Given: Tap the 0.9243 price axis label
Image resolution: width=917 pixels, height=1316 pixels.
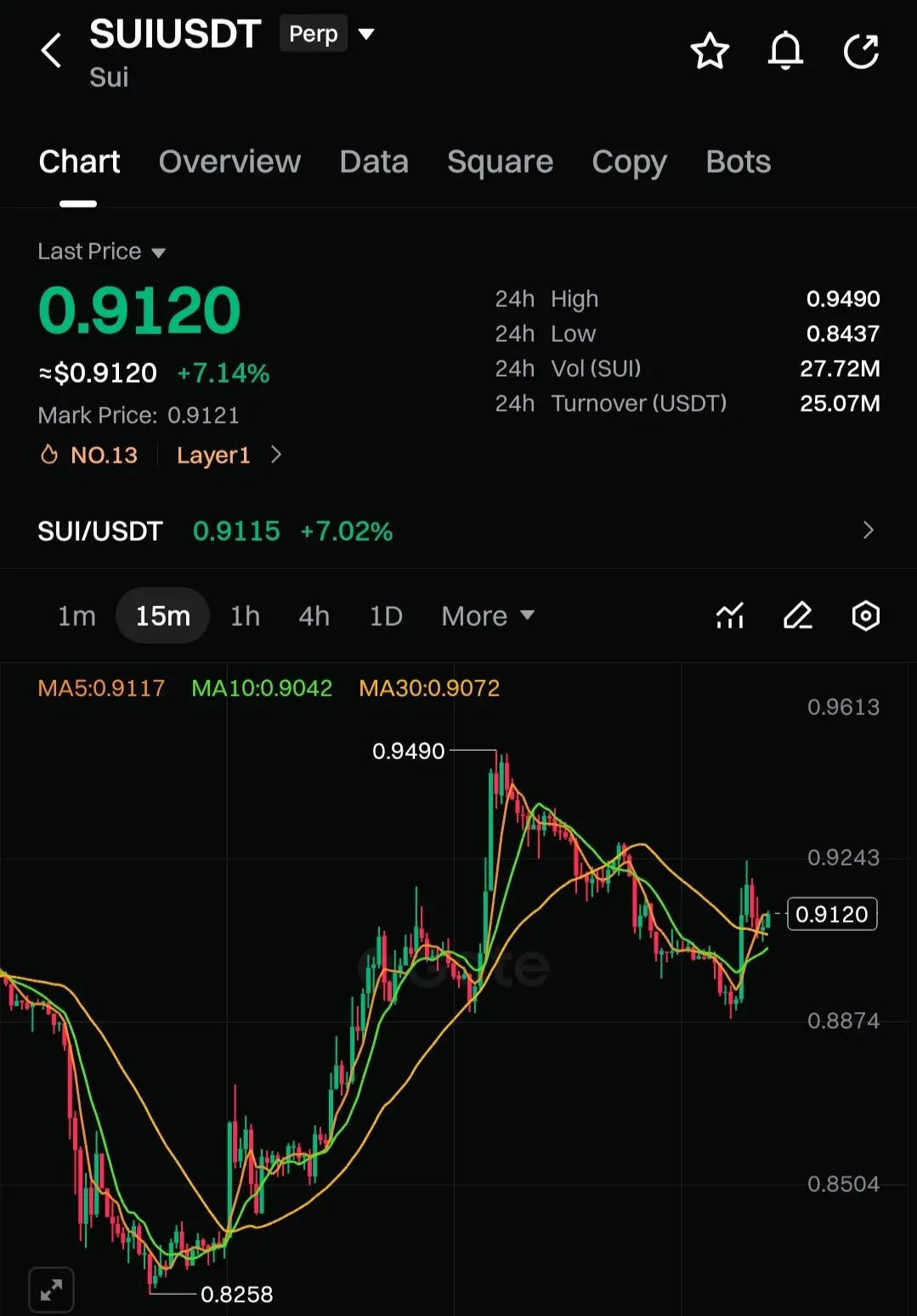Looking at the screenshot, I should [843, 857].
